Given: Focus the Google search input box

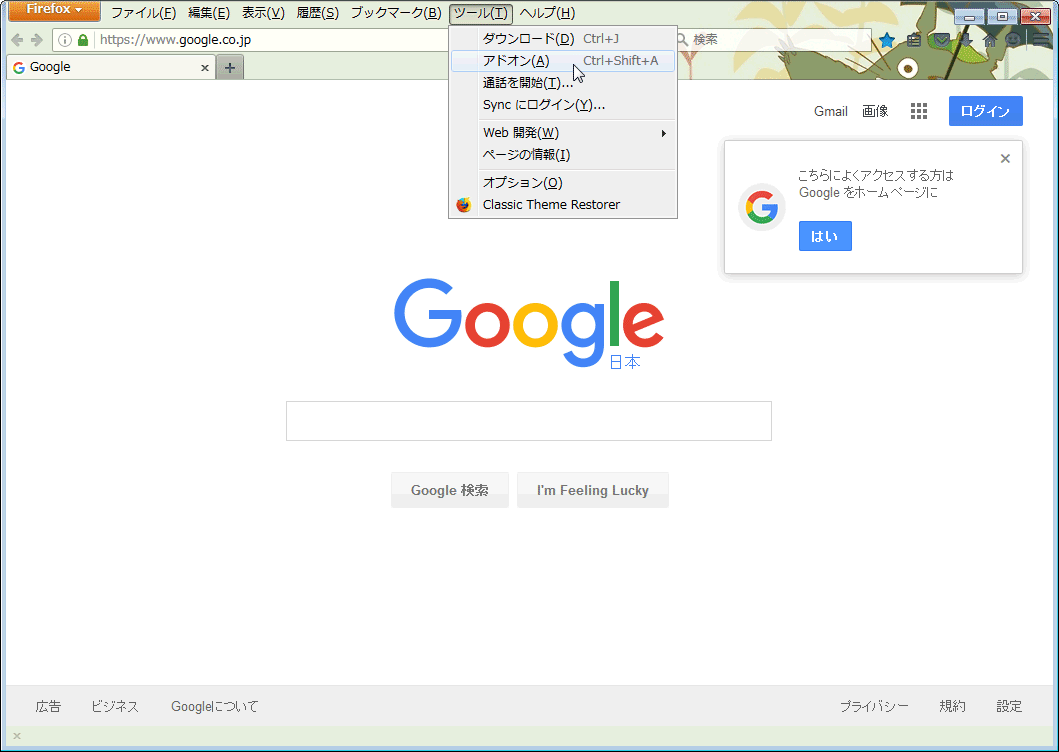Looking at the screenshot, I should click(529, 421).
